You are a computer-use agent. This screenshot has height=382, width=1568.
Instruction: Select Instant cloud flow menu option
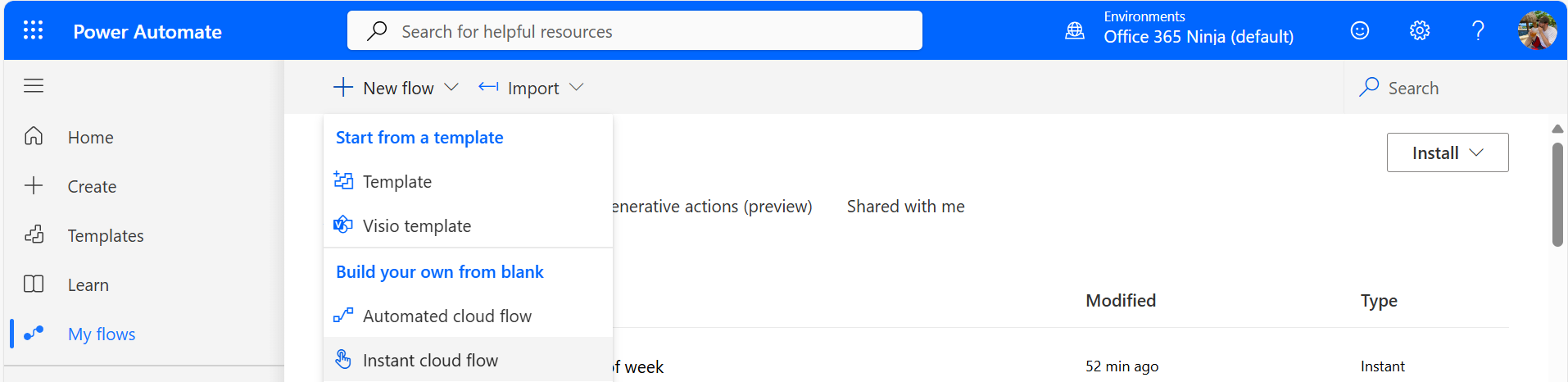pos(430,361)
